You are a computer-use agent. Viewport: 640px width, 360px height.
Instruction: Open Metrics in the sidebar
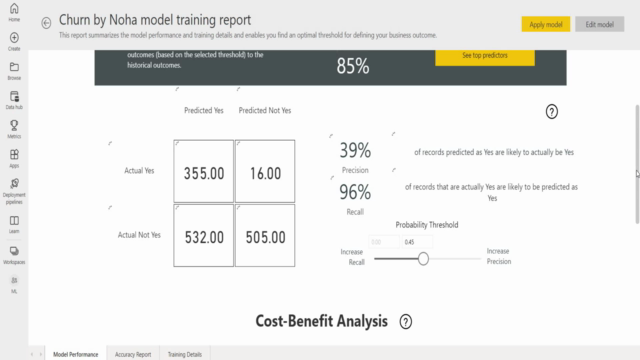pos(14,129)
